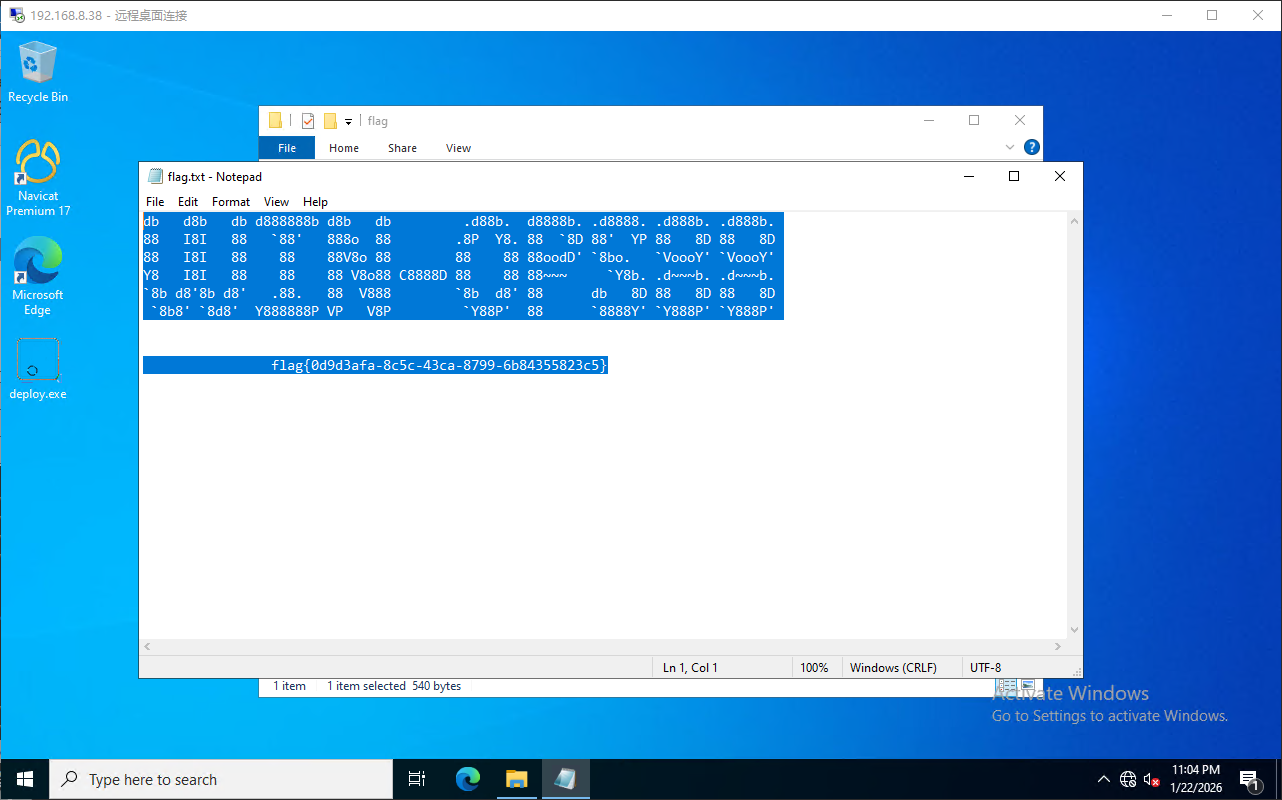Click the Properties checkmark icon in Explorer title bar
1282x800 pixels.
308,121
